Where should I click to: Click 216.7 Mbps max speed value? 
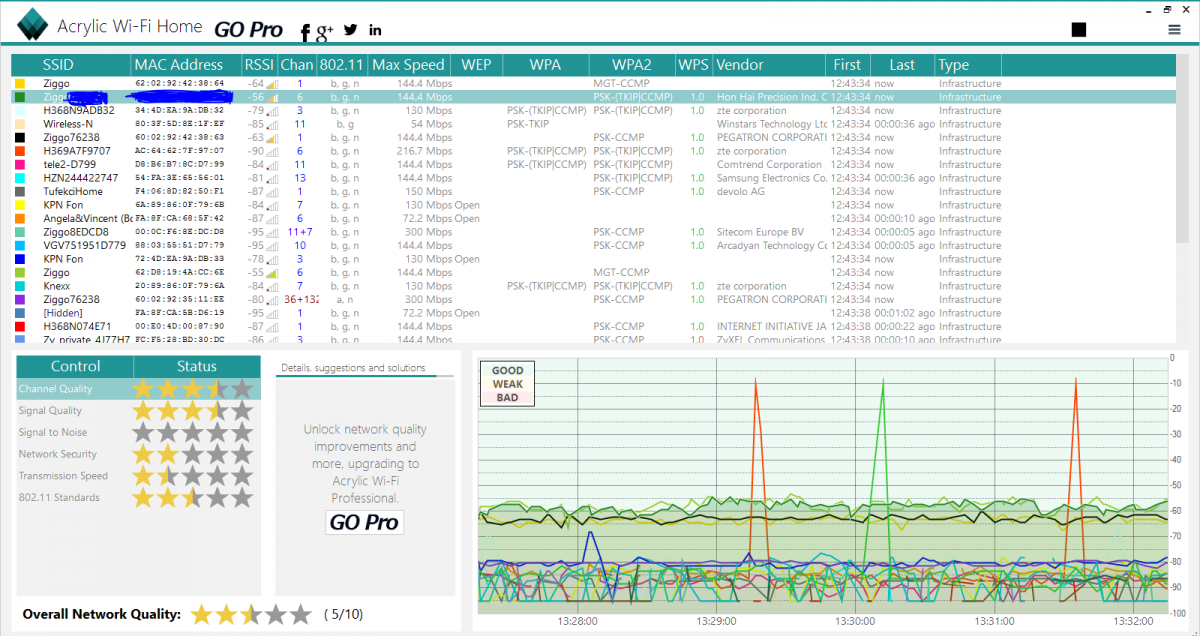point(424,151)
